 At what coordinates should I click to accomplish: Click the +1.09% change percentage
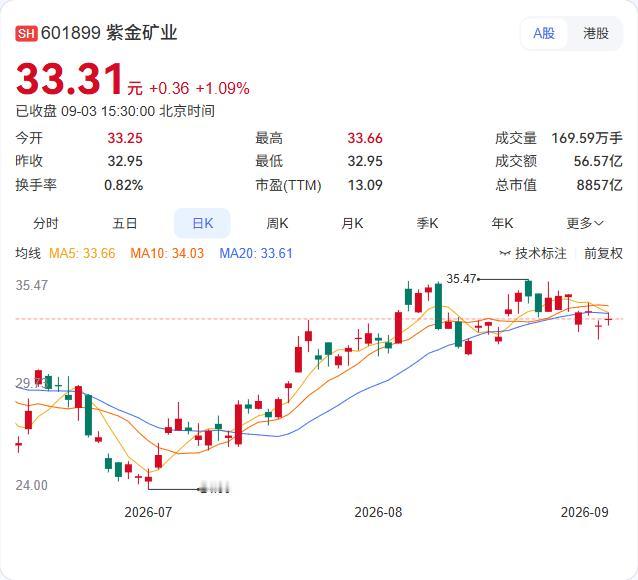223,88
